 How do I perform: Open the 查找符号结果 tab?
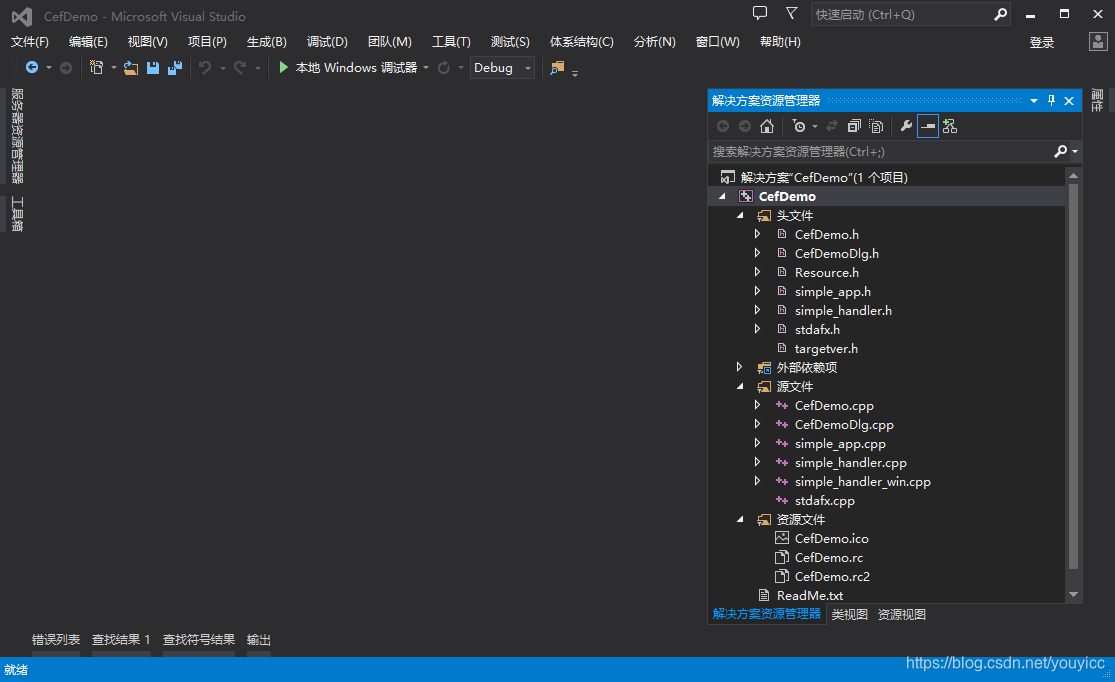[x=199, y=640]
